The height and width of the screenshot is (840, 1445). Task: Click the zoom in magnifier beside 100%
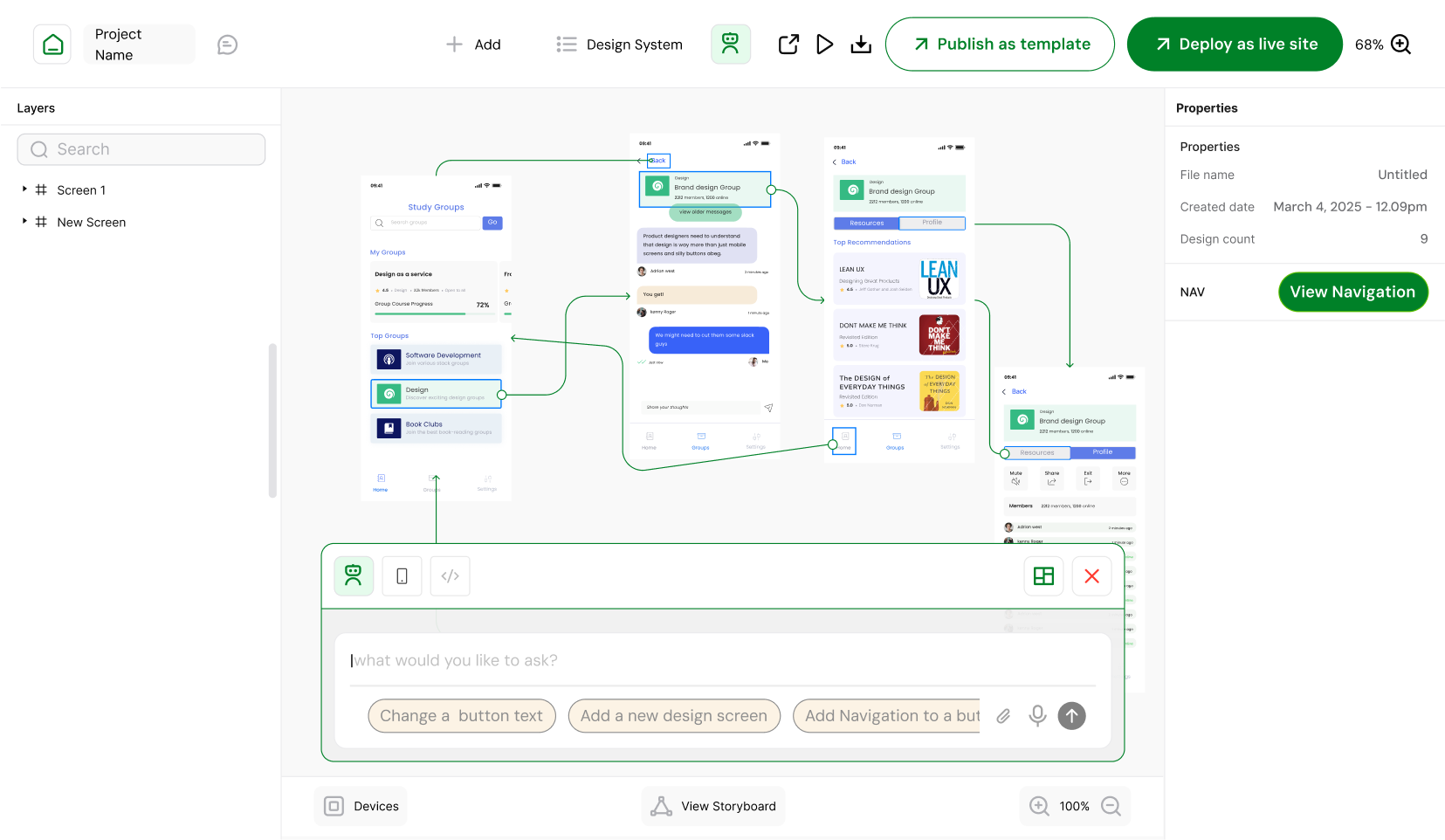(x=1039, y=806)
